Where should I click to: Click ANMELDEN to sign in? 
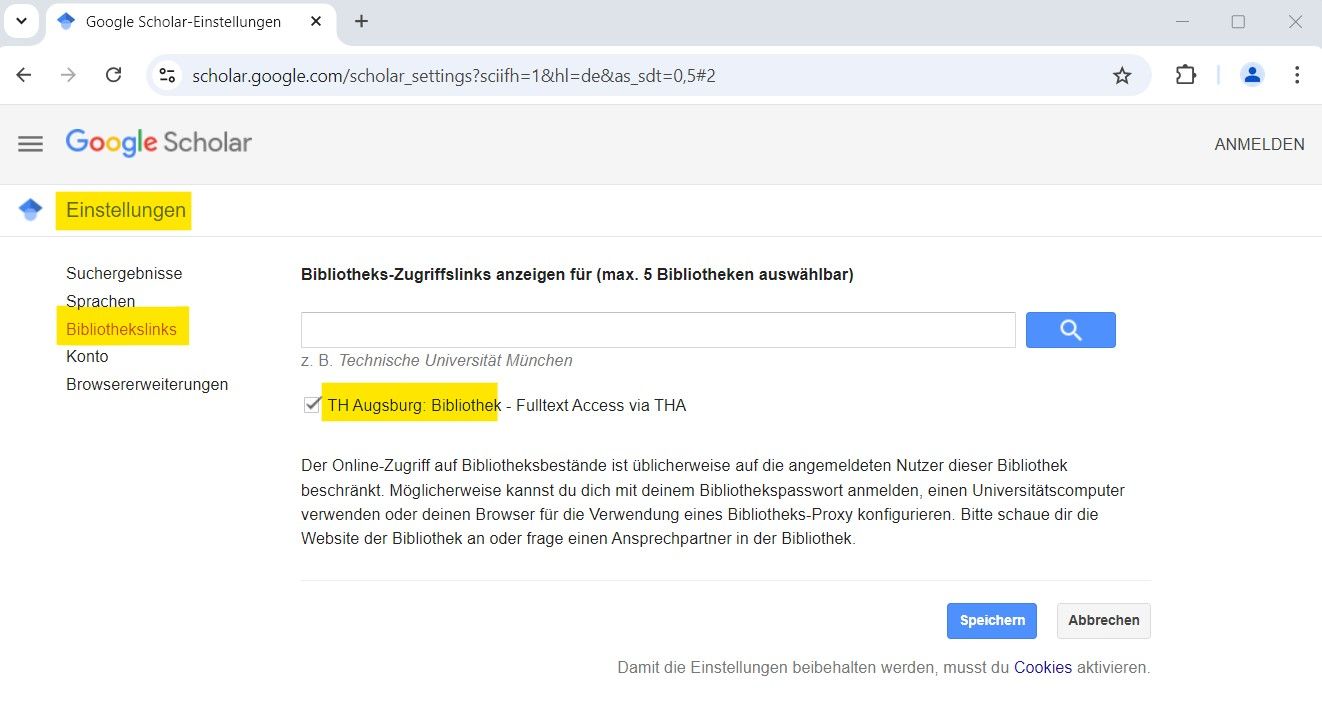tap(1259, 143)
